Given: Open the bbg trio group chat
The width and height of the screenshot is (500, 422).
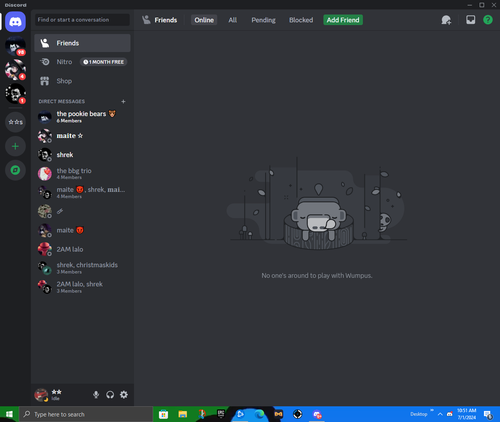Looking at the screenshot, I should [82, 174].
